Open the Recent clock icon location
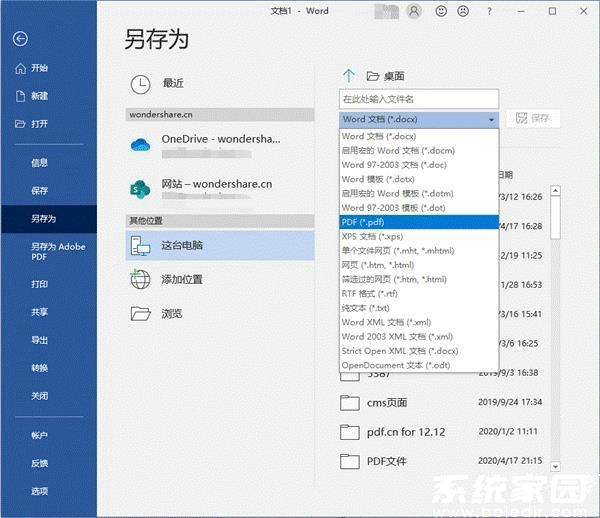Screen dimensions: 600x518 tap(141, 83)
